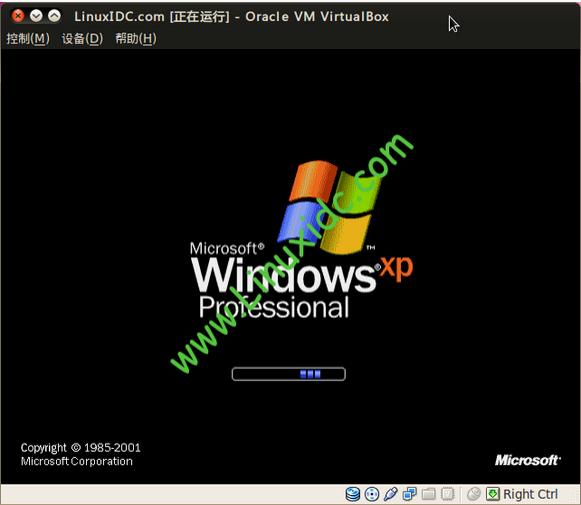581x505 pixels.
Task: Click the Microsoft Corporation text
Action: coord(77,461)
